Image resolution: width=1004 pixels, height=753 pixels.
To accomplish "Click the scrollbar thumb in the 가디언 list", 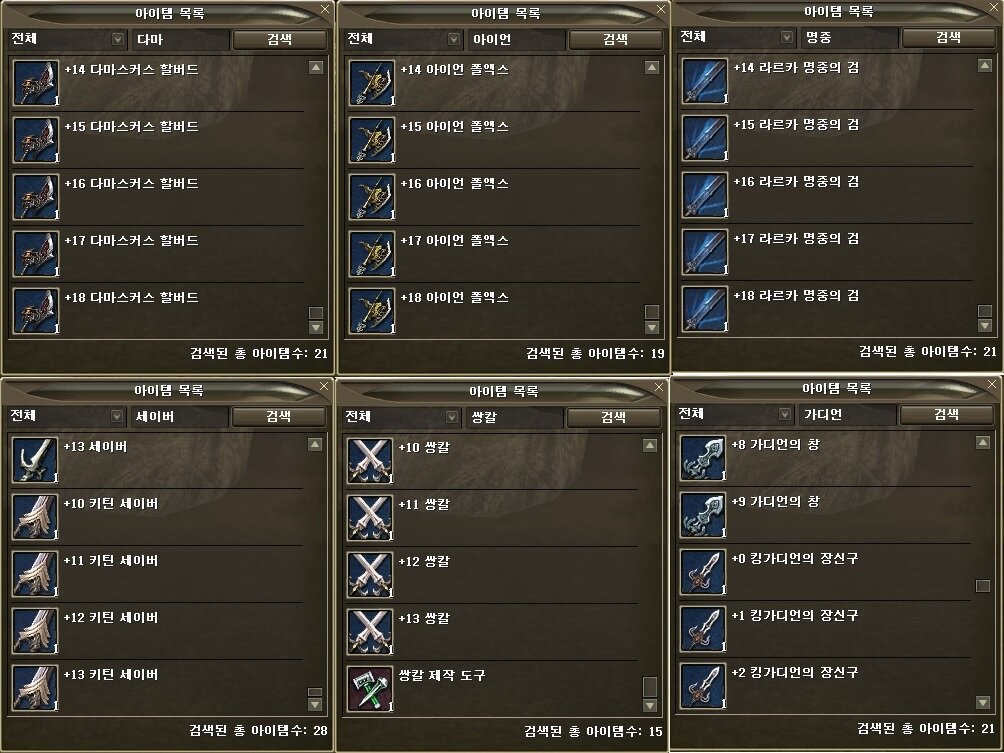I will [983, 586].
